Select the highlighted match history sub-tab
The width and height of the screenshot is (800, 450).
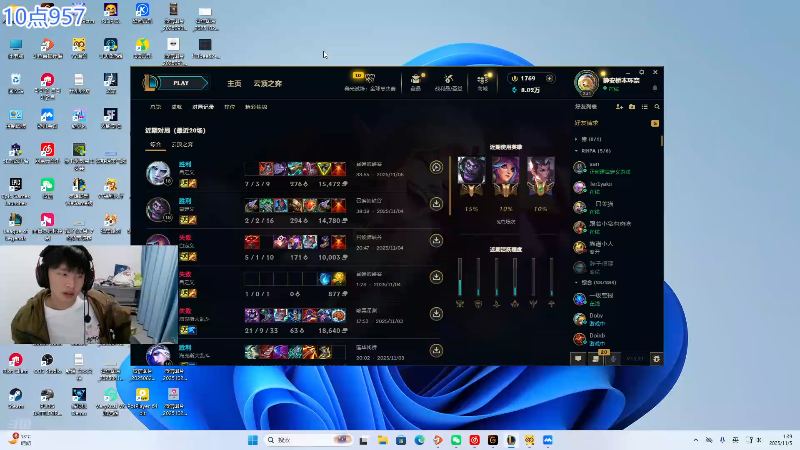pyautogui.click(x=203, y=107)
